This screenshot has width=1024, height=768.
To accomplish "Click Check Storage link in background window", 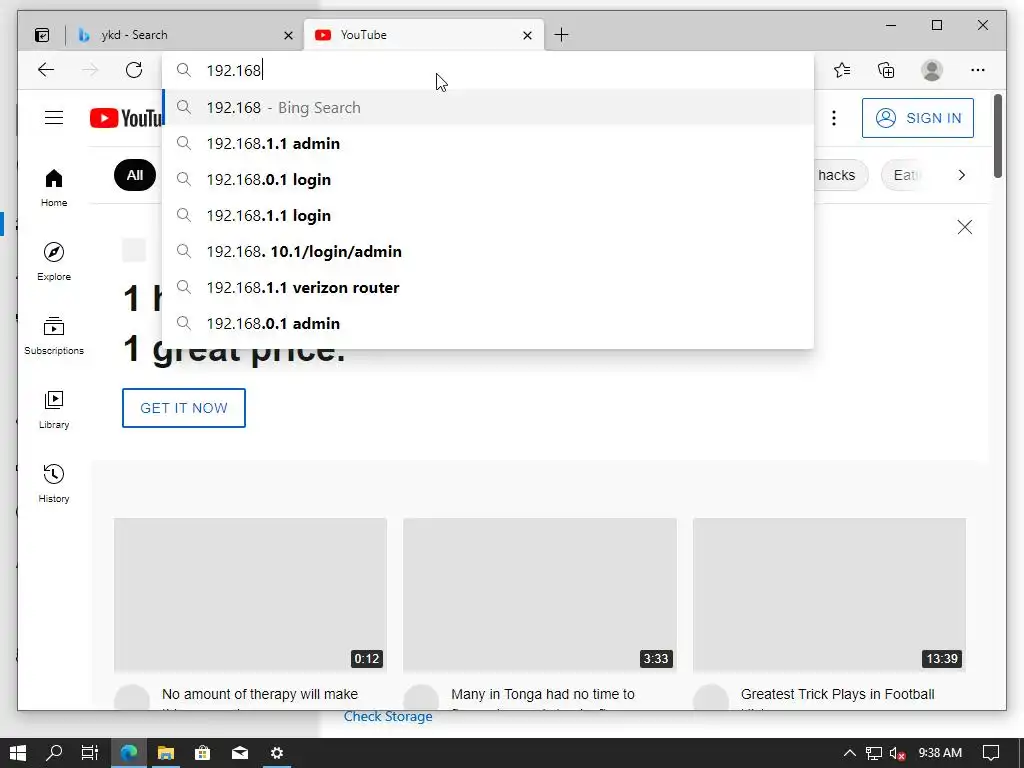I will pyautogui.click(x=388, y=717).
